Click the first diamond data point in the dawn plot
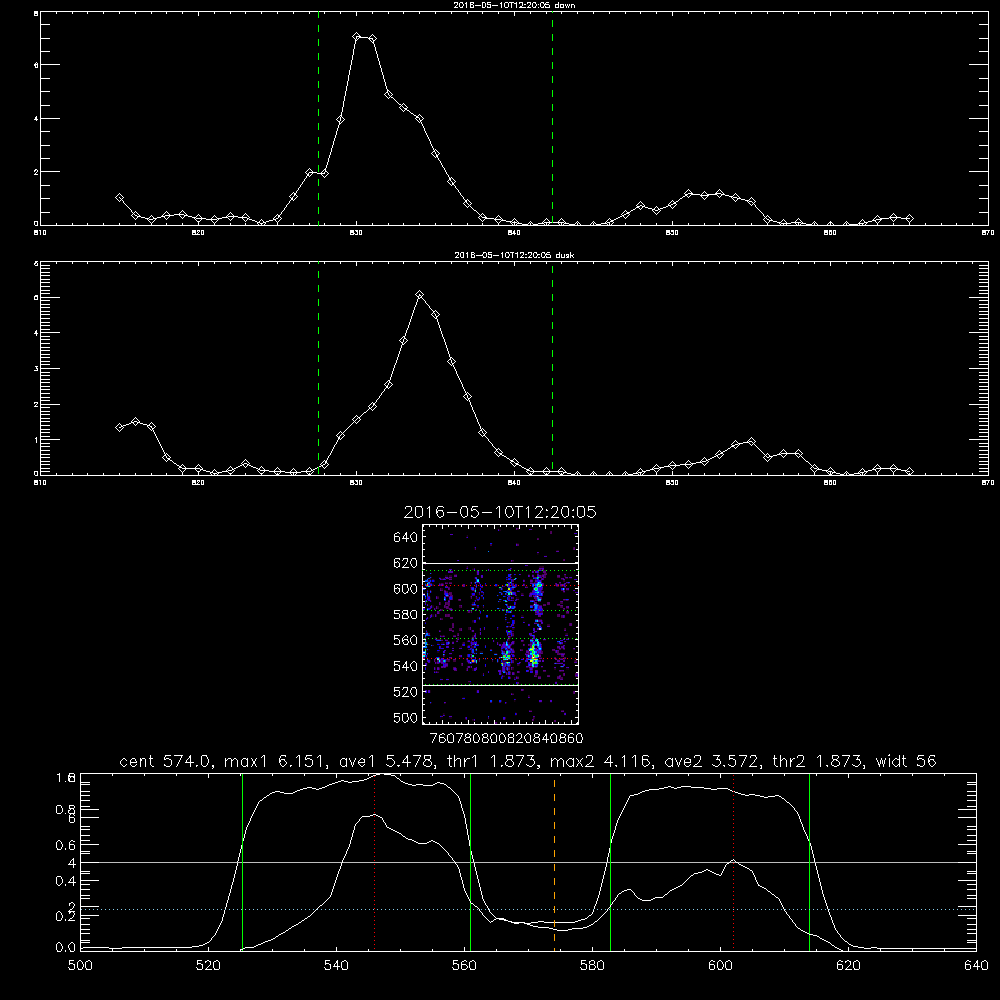 [x=119, y=198]
